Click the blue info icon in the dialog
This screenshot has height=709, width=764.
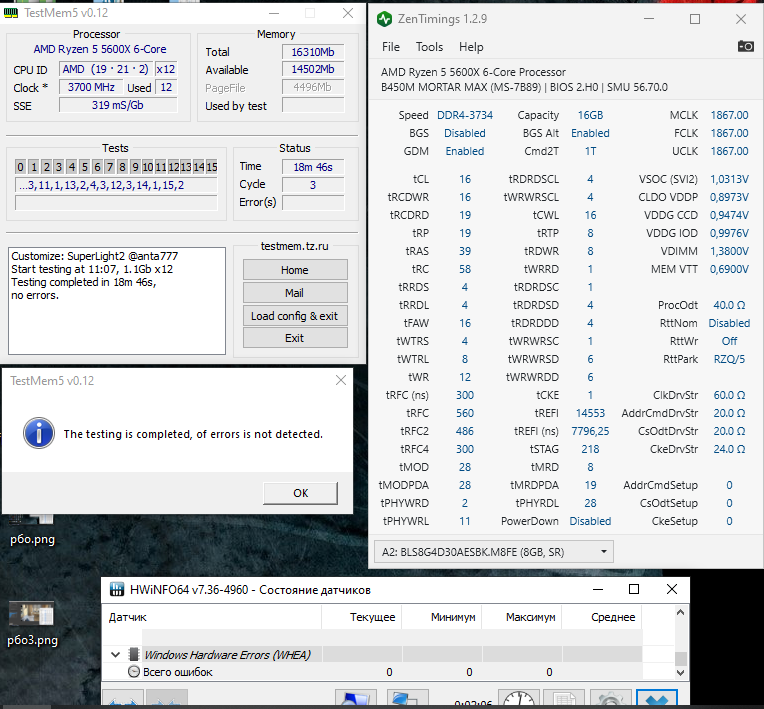[x=38, y=433]
